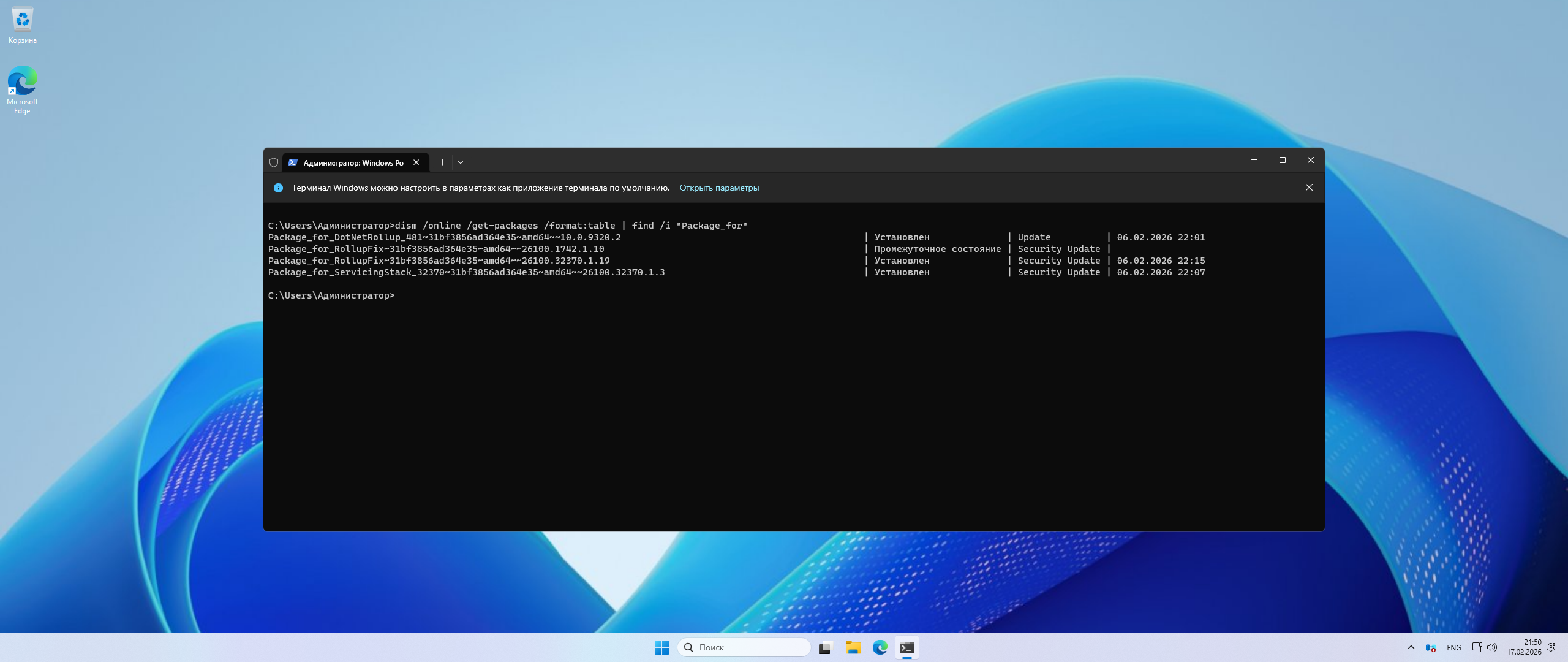Switch the ENG input language indicator
1568x662 pixels.
pyautogui.click(x=1453, y=647)
